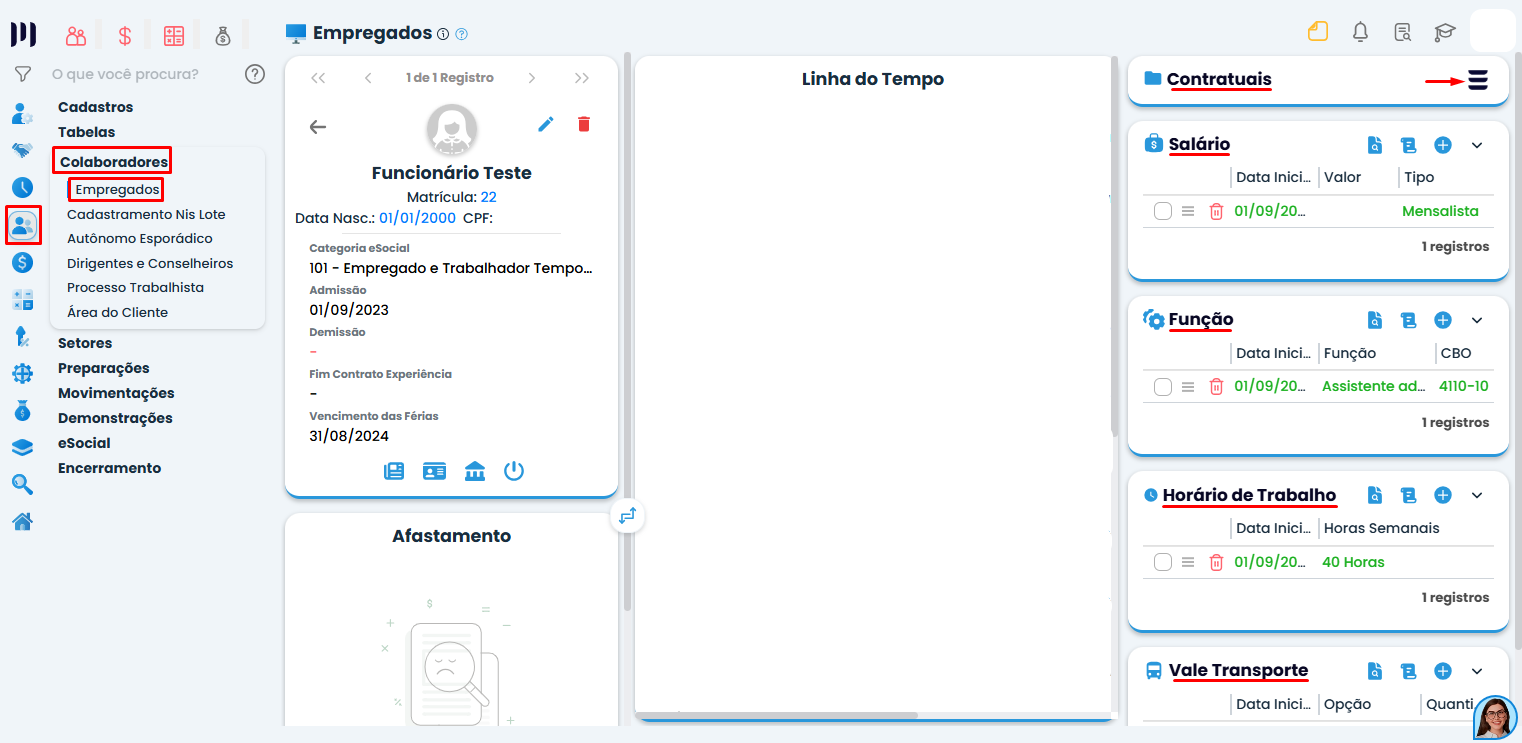Jump to first record with double-left chevrons
Viewport: 1522px width, 743px height.
pos(318,78)
